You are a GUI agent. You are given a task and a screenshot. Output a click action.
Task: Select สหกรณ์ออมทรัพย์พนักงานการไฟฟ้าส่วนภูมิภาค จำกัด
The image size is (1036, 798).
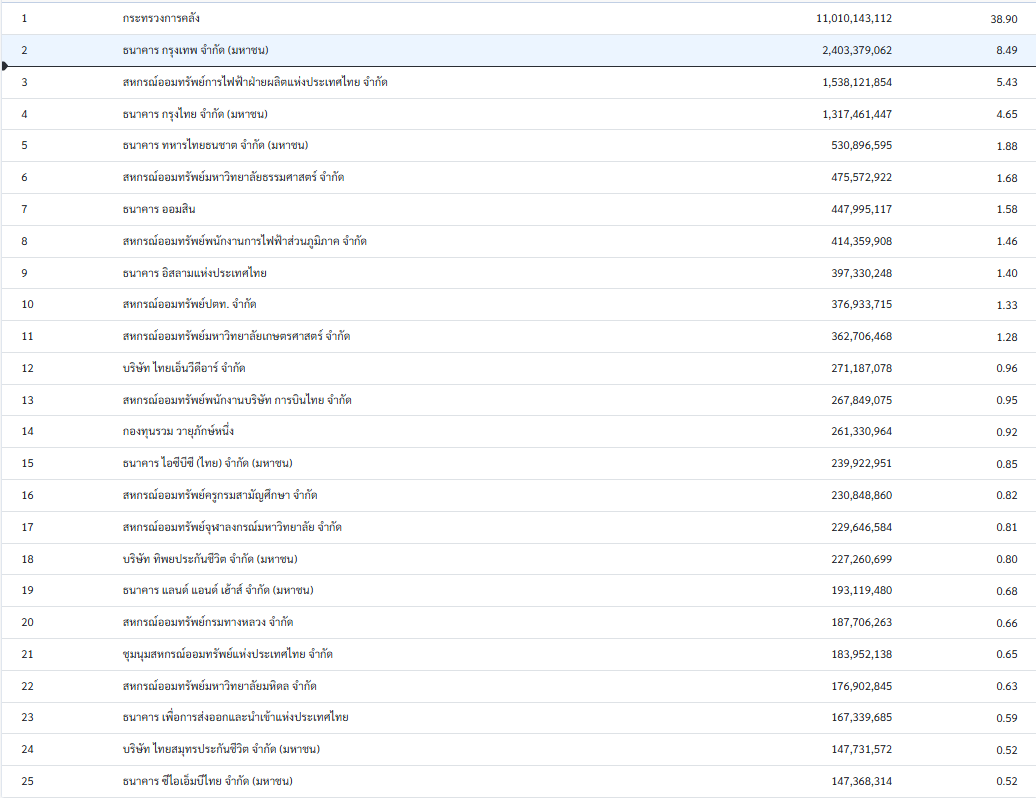point(244,241)
